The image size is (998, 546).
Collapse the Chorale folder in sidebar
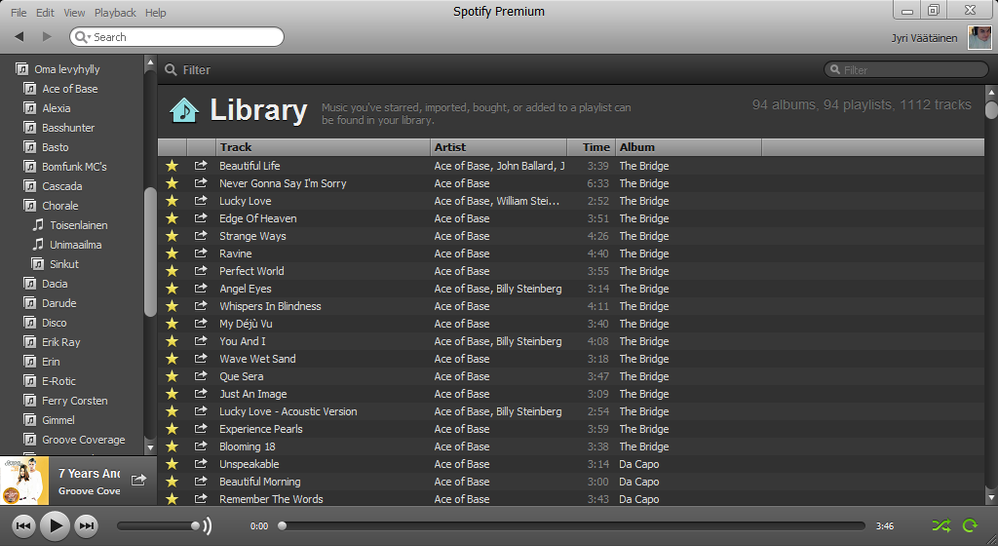(29, 206)
